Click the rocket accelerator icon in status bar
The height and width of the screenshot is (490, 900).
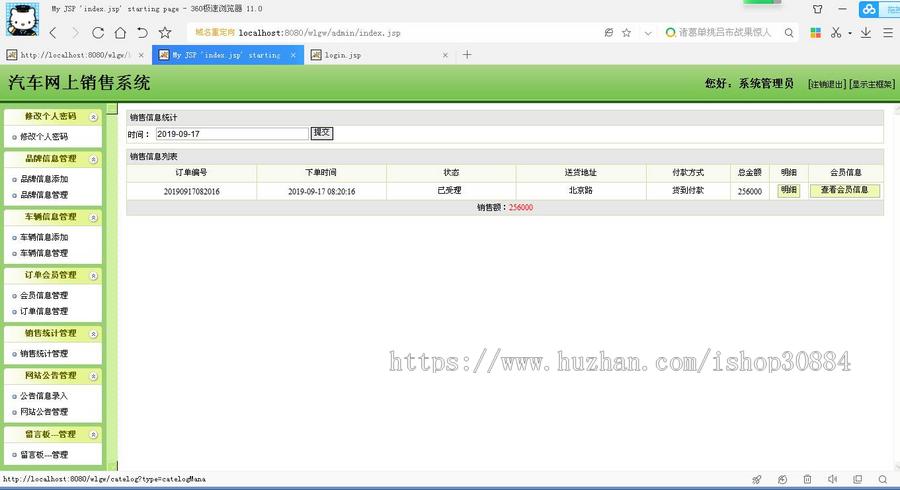(757, 479)
